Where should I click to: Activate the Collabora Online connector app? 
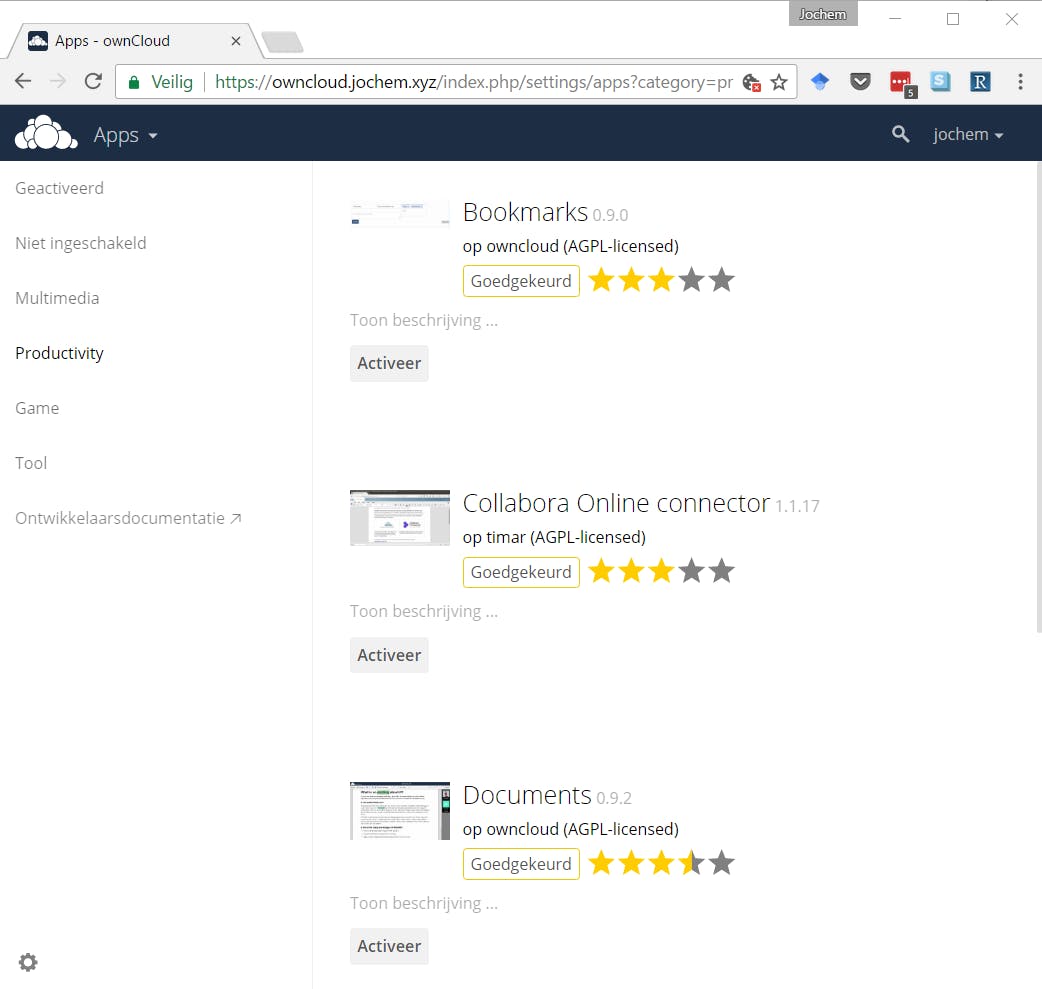point(389,655)
